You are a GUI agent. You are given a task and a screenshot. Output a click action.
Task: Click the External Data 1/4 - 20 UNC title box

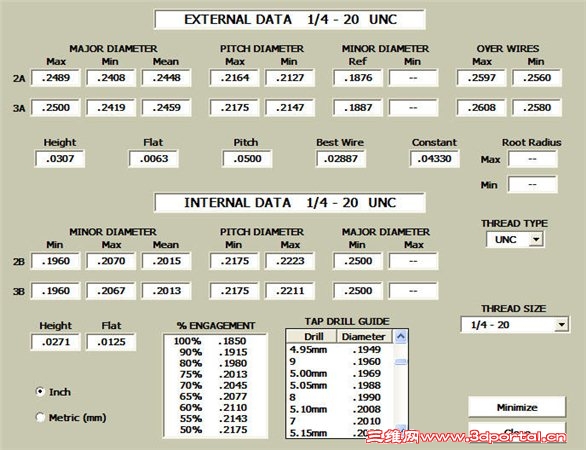(x=290, y=19)
